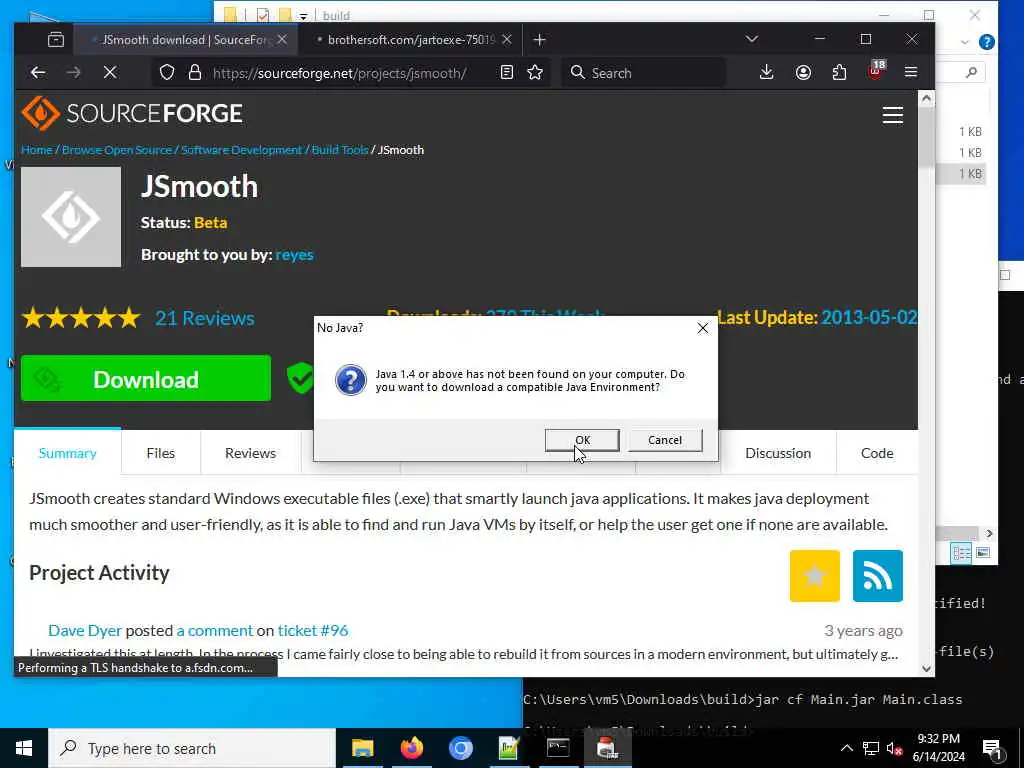Select the Code tab
Screen dimensions: 1024x768
(x=876, y=453)
